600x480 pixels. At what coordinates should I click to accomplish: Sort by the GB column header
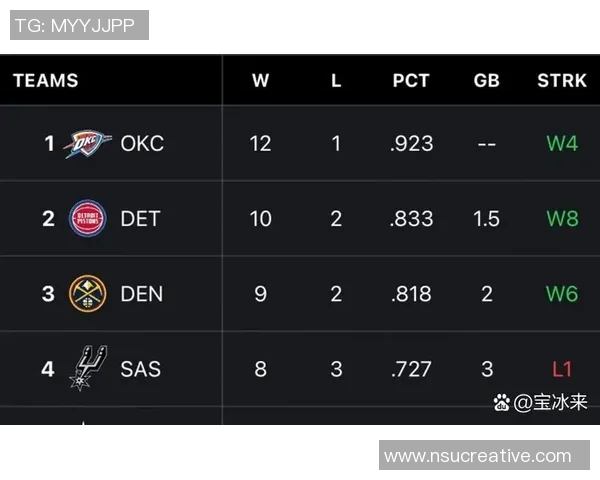486,81
